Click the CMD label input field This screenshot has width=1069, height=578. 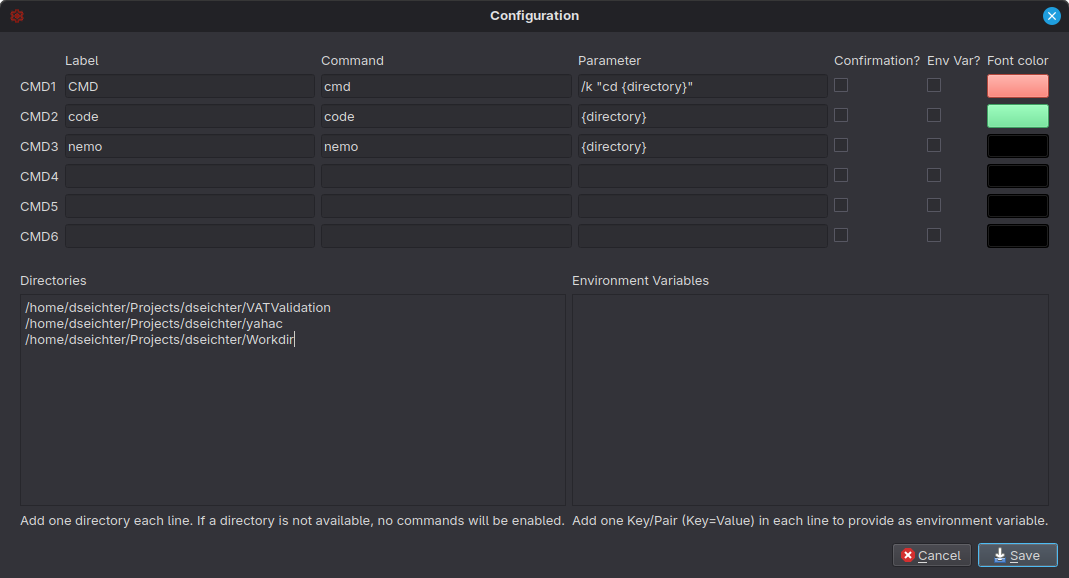click(x=189, y=86)
